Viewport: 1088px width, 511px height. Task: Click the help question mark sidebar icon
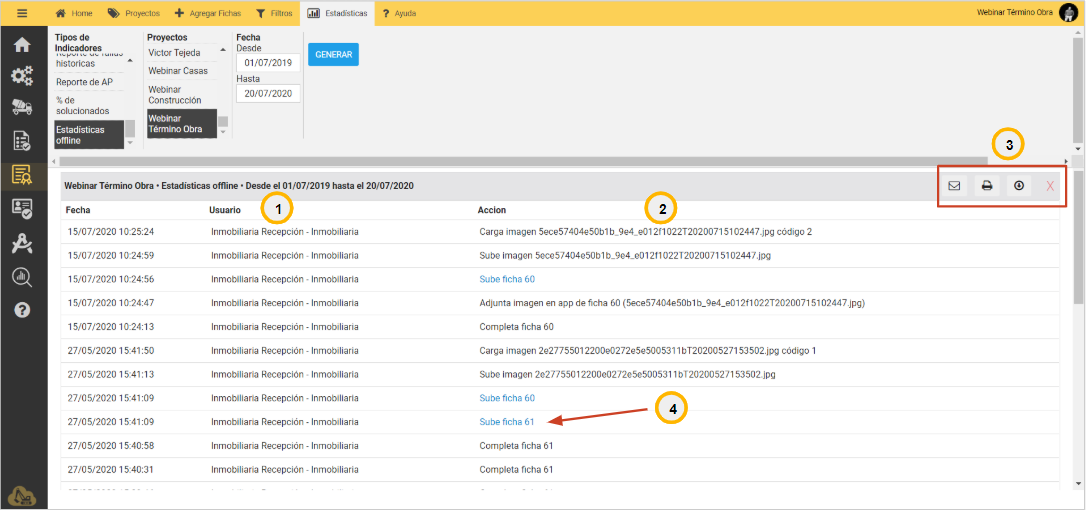coord(22,310)
